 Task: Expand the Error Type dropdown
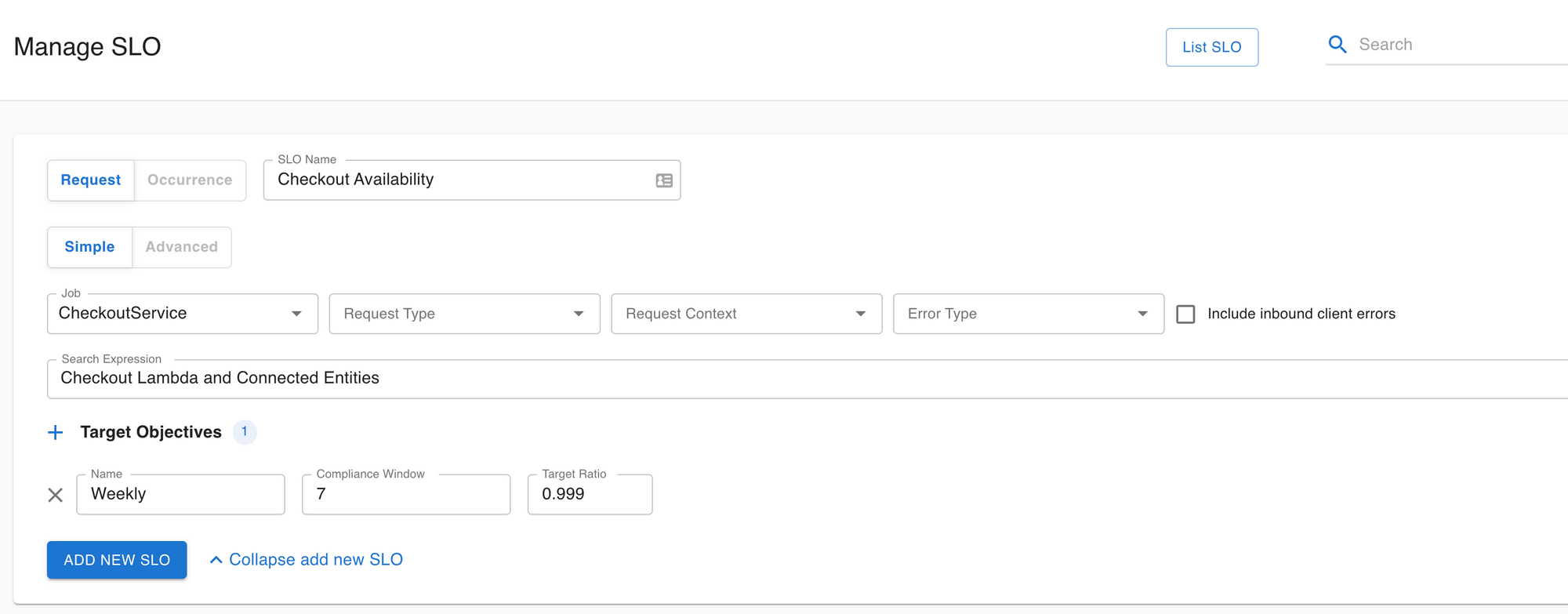pos(1028,314)
